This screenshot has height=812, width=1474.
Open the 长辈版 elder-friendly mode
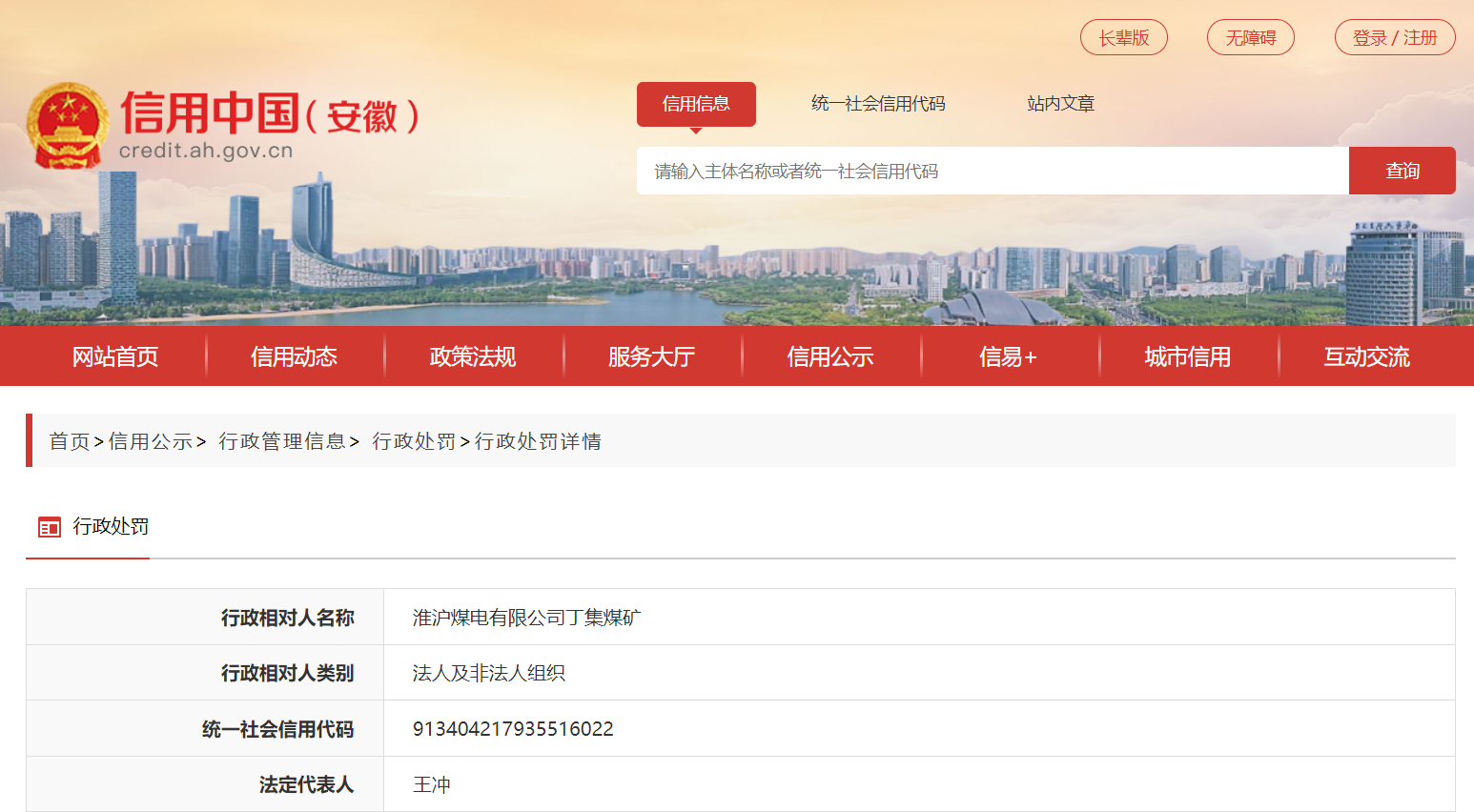pos(1123,38)
